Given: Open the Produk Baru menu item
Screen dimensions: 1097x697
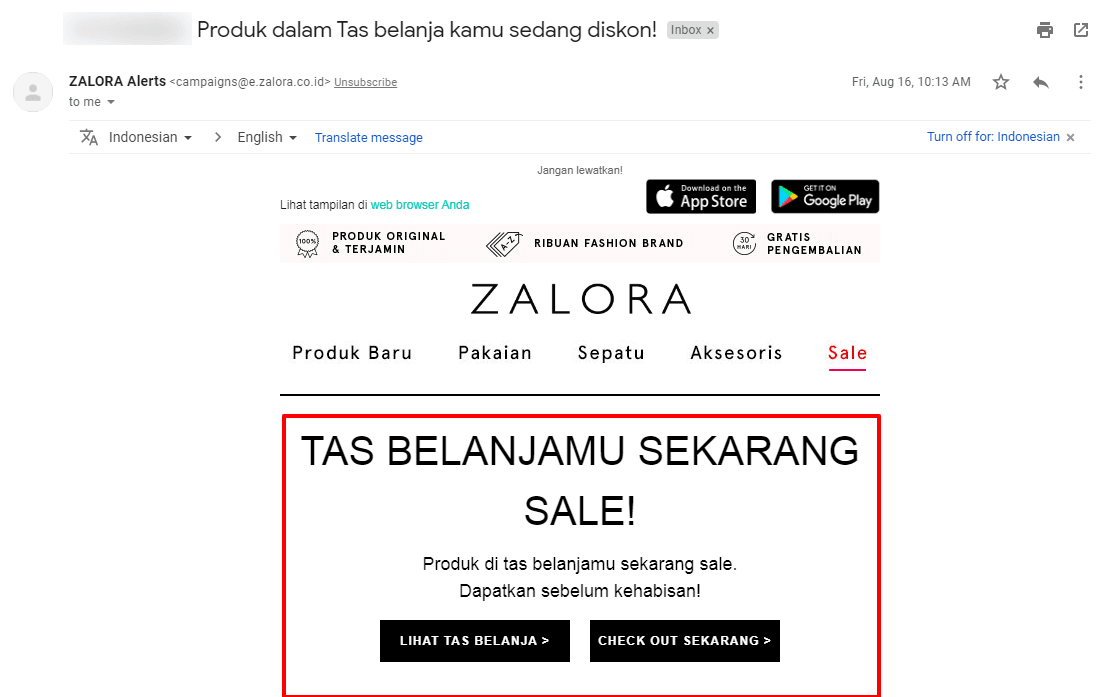Looking at the screenshot, I should 352,353.
